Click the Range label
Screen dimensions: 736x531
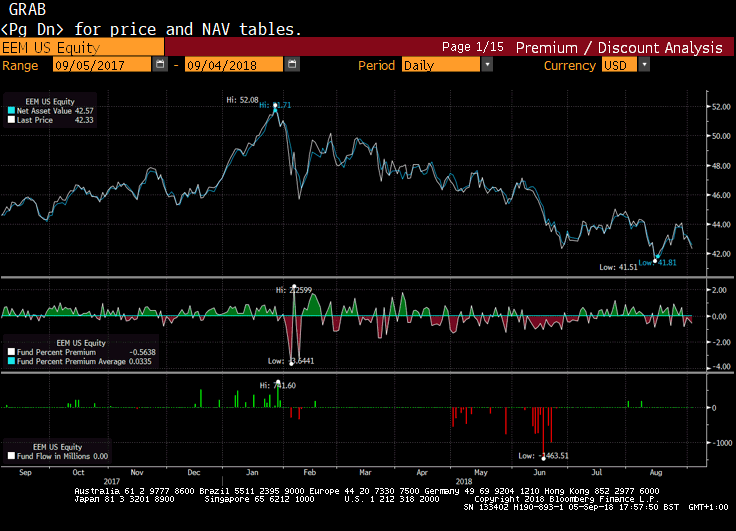tap(20, 65)
